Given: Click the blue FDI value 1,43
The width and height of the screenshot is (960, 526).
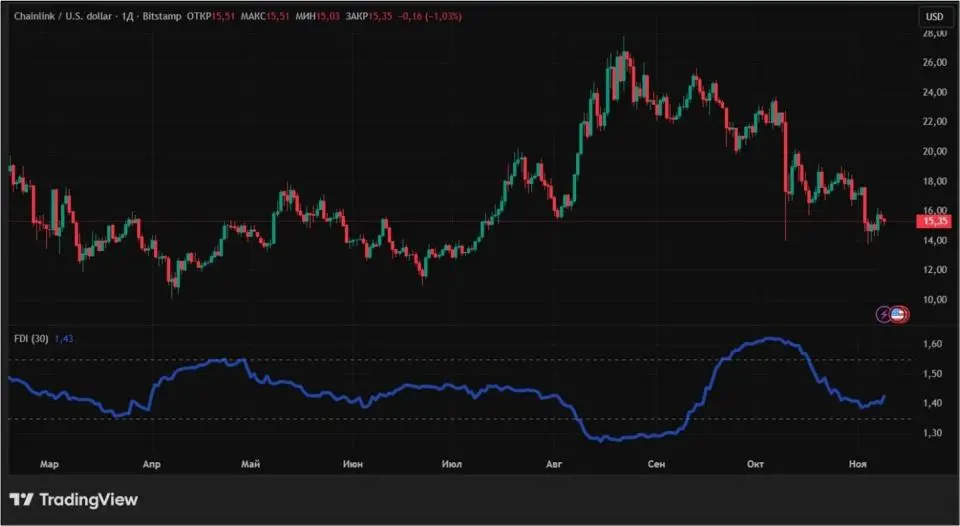Looking at the screenshot, I should [x=62, y=338].
